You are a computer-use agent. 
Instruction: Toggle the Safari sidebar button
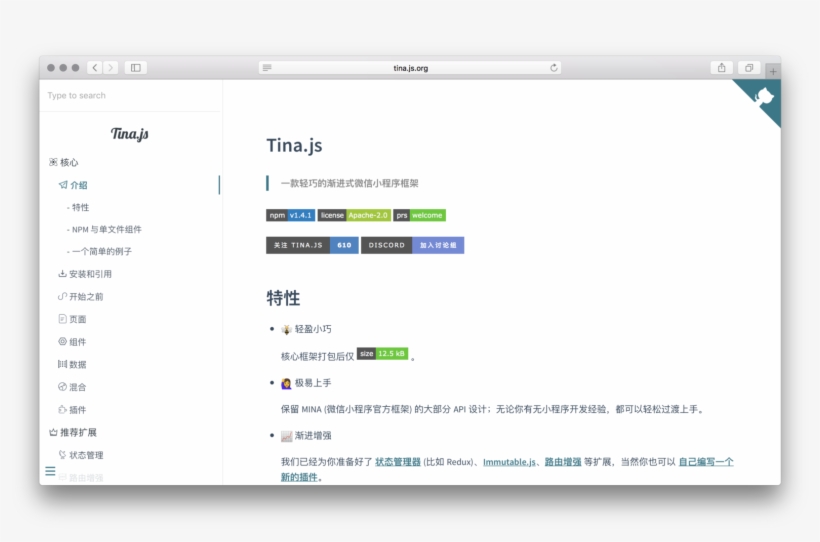tap(135, 67)
